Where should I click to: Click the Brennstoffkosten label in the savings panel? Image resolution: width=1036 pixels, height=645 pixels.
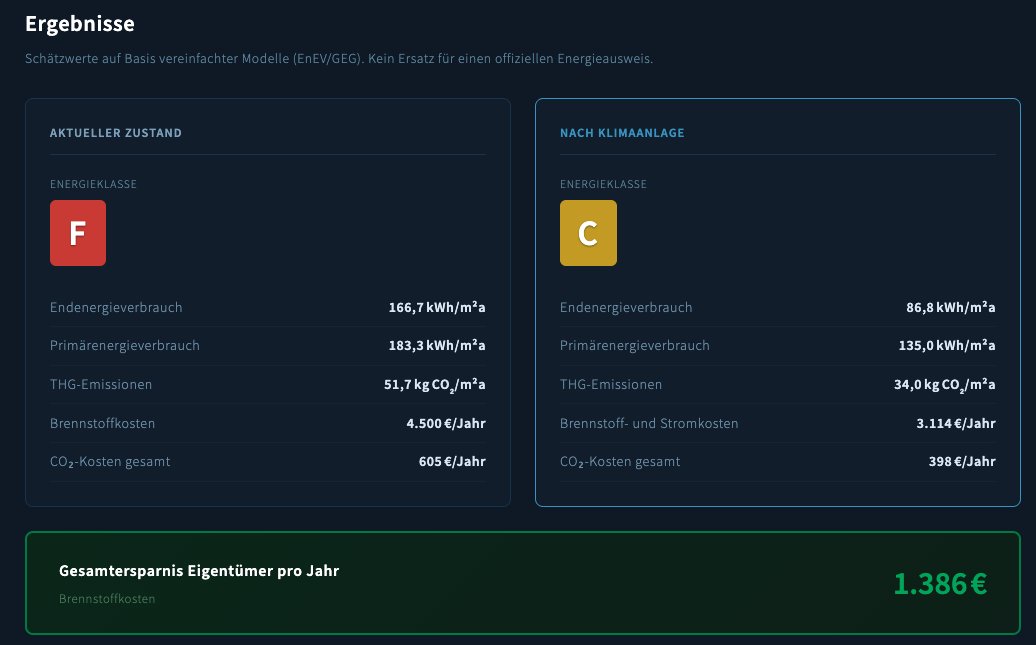[107, 599]
